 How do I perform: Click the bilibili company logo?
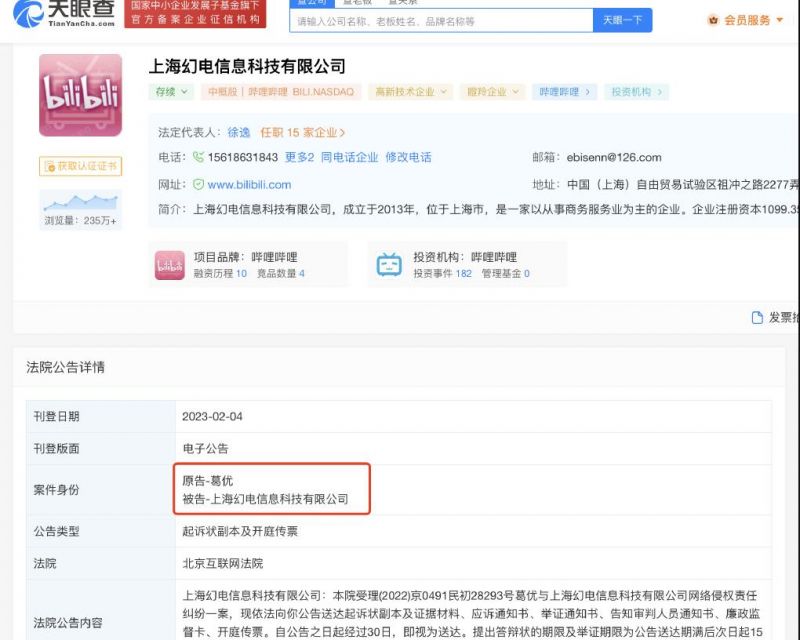(80, 95)
